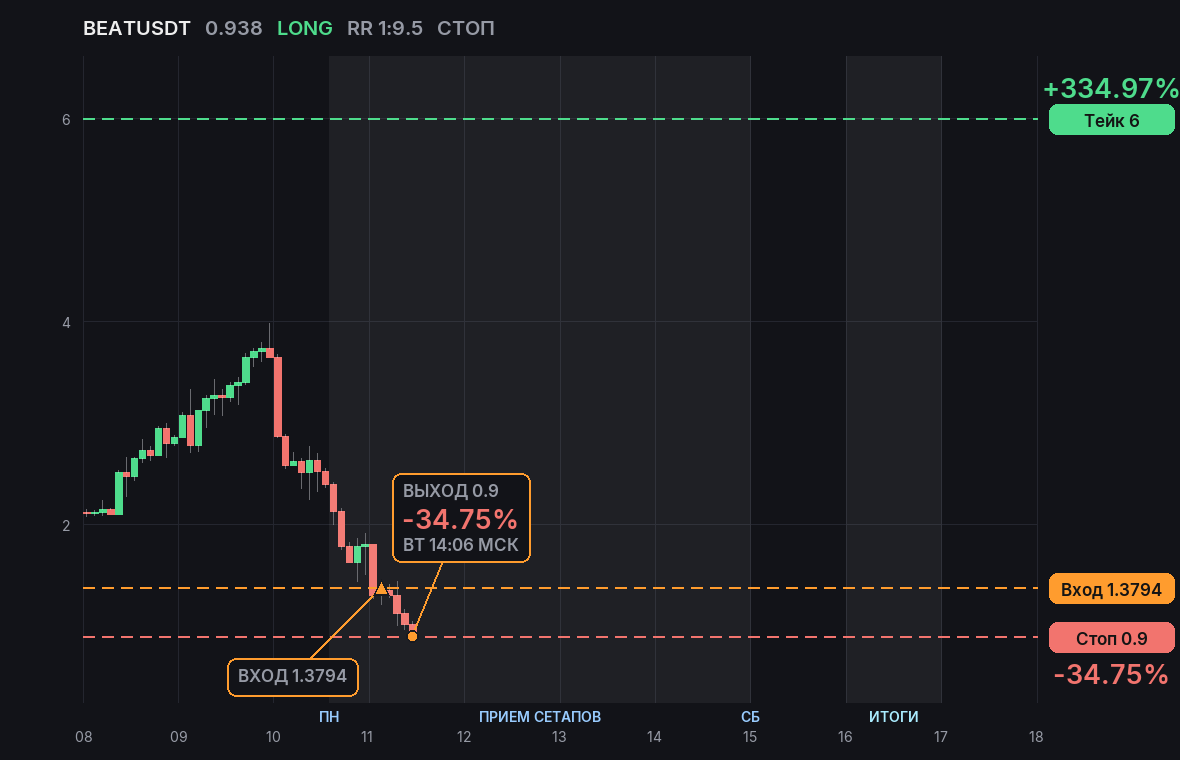1180x760 pixels.
Task: Select the ПН timeline label
Action: pos(329,716)
